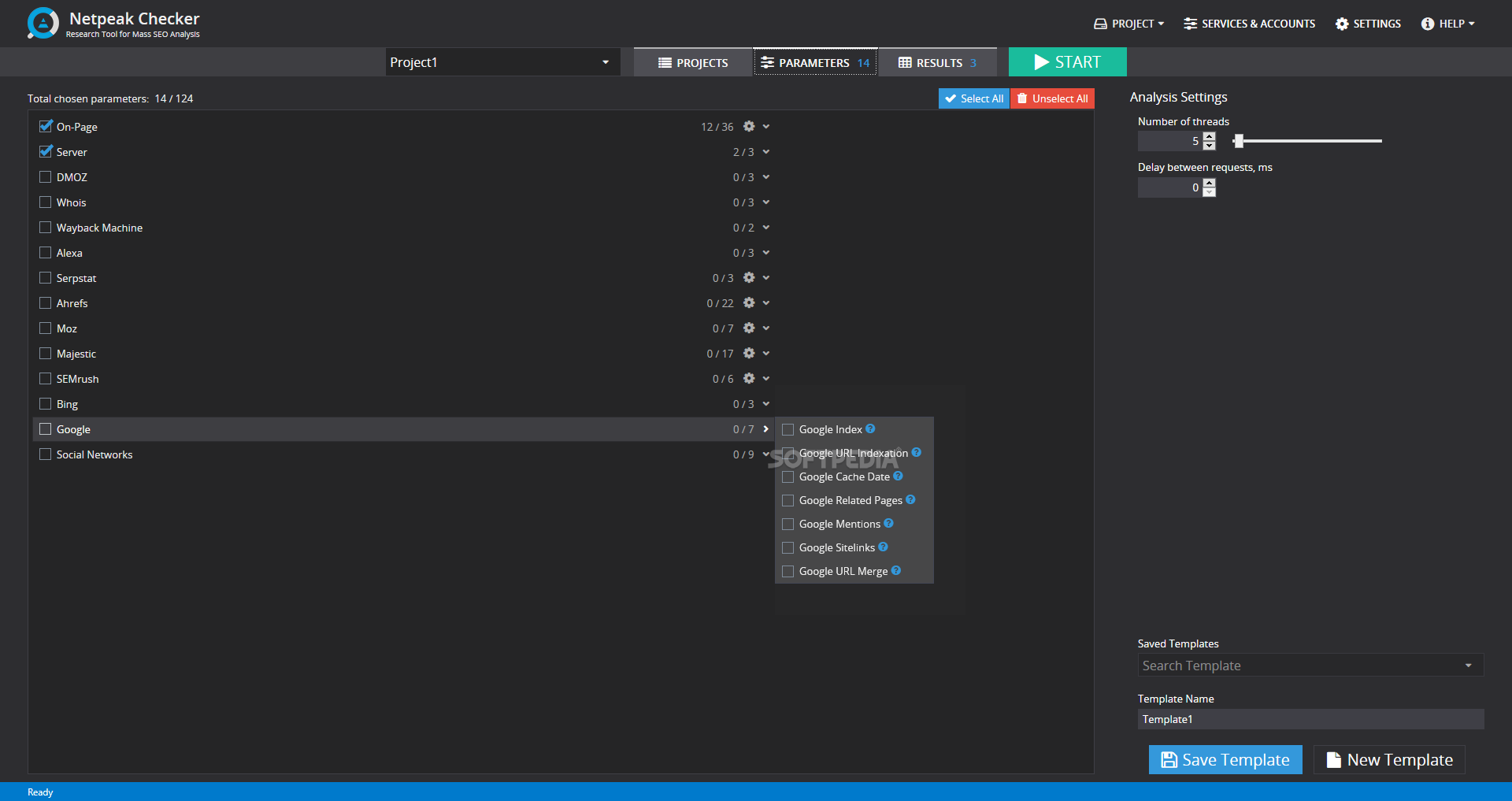
Task: Expand the Social Networks group
Action: [765, 454]
